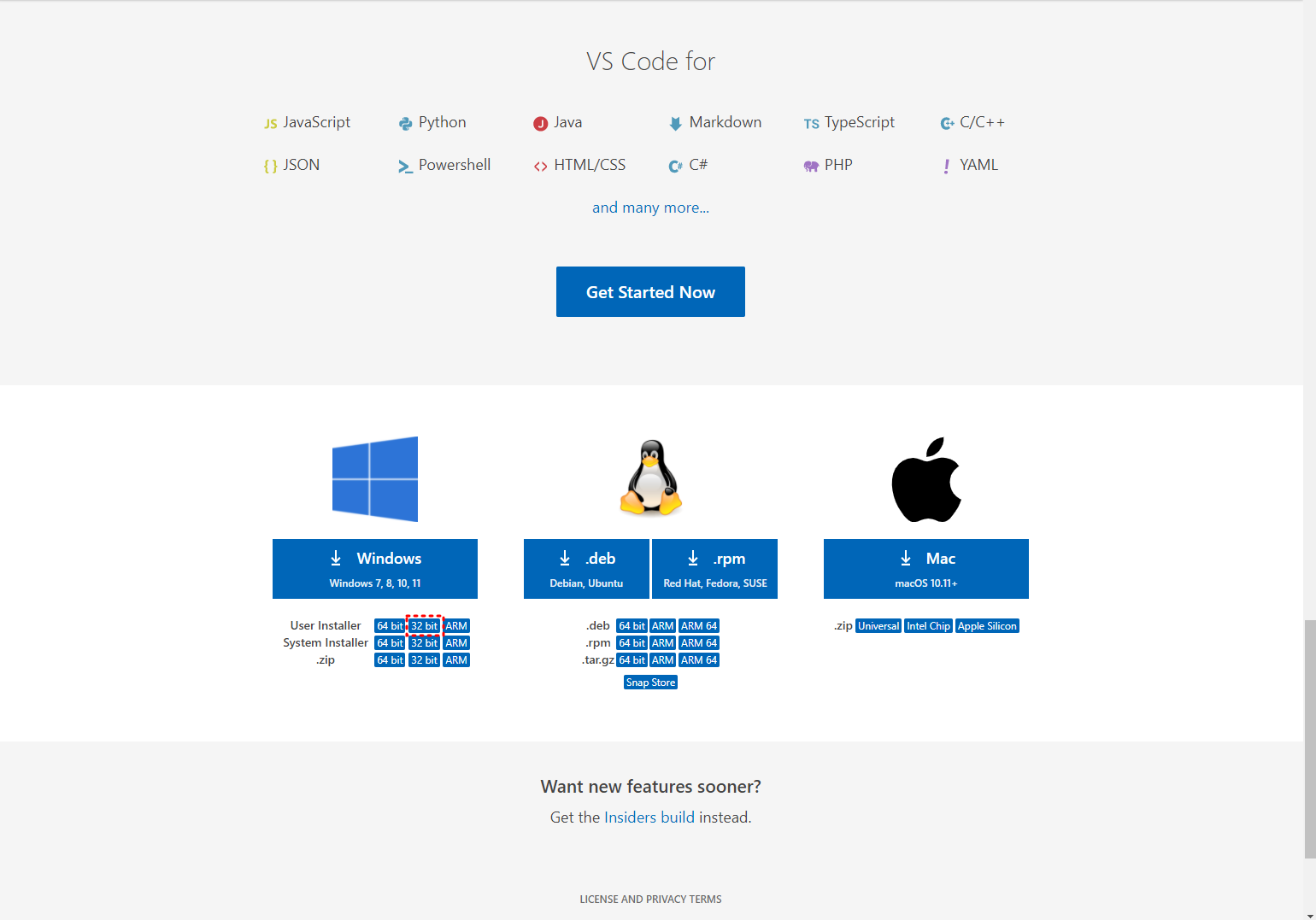Download Linux .rpm ARM build
Screen dimensions: 1316x920
(x=663, y=643)
